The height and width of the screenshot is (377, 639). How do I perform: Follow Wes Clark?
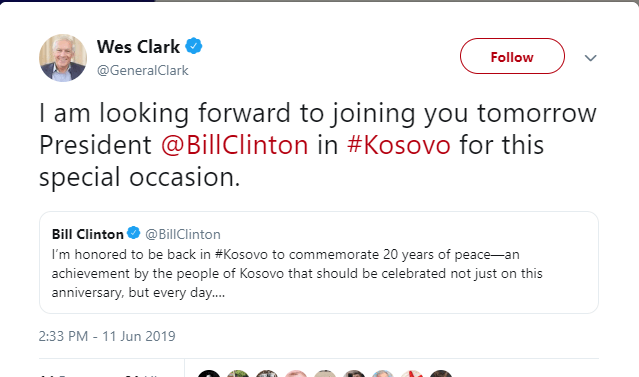[512, 56]
